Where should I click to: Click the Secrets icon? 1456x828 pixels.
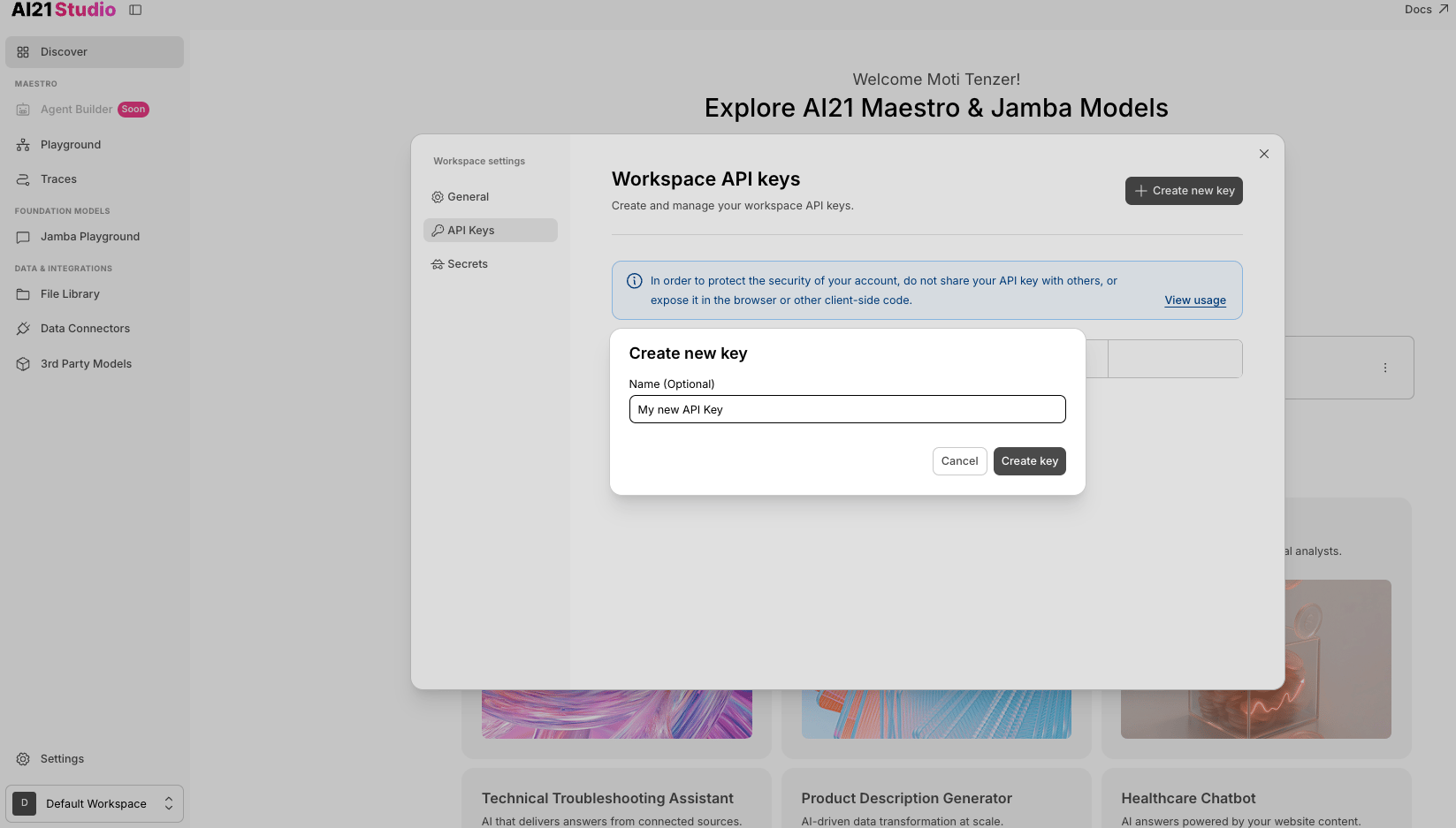point(438,264)
